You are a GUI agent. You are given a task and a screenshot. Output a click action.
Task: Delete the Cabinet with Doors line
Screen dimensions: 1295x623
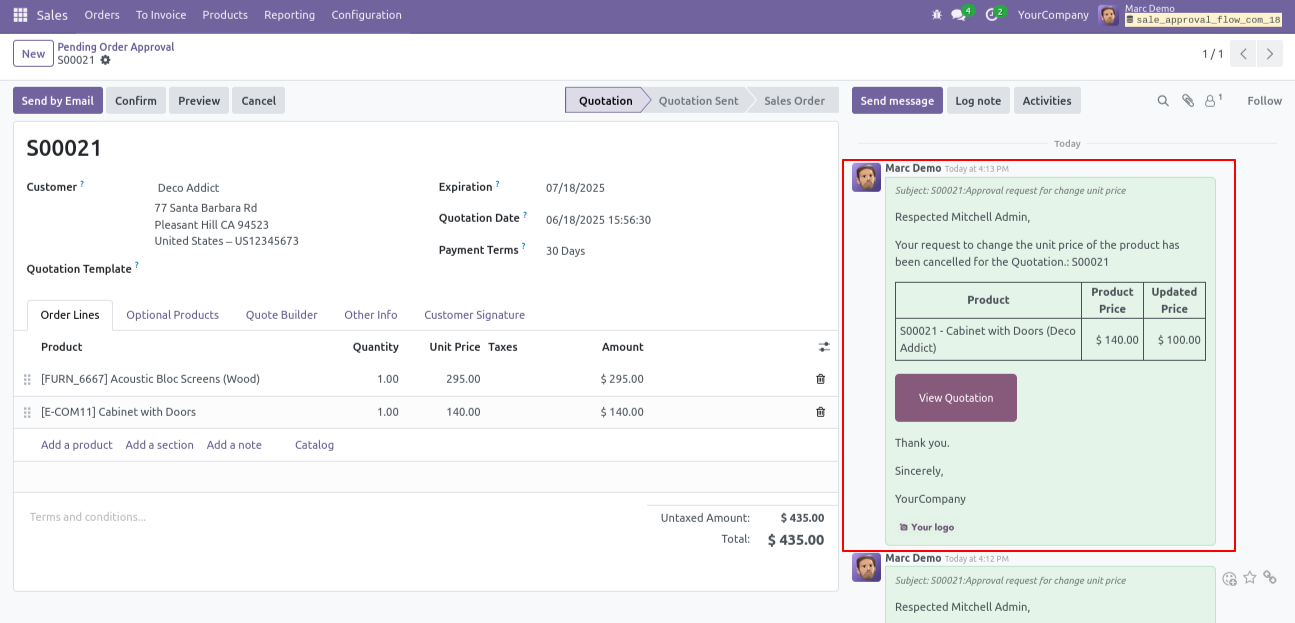coord(821,412)
